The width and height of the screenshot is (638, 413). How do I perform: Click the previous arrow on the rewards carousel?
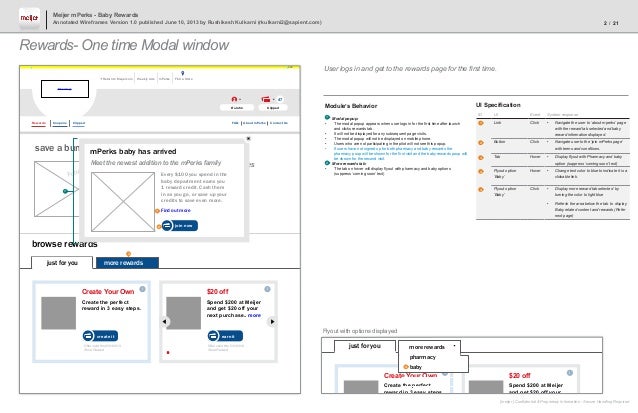(164, 321)
